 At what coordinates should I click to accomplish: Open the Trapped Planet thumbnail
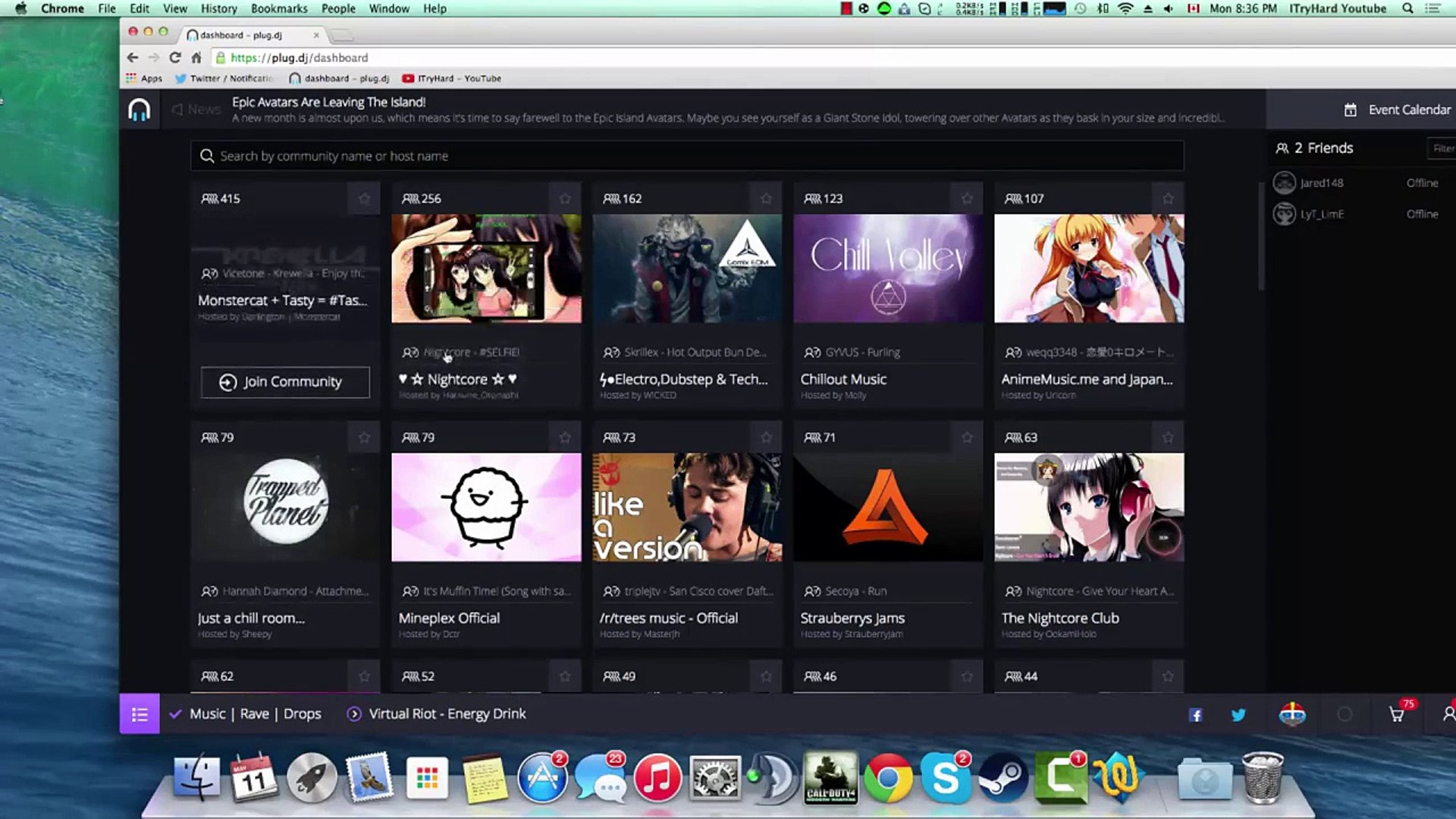(x=285, y=507)
